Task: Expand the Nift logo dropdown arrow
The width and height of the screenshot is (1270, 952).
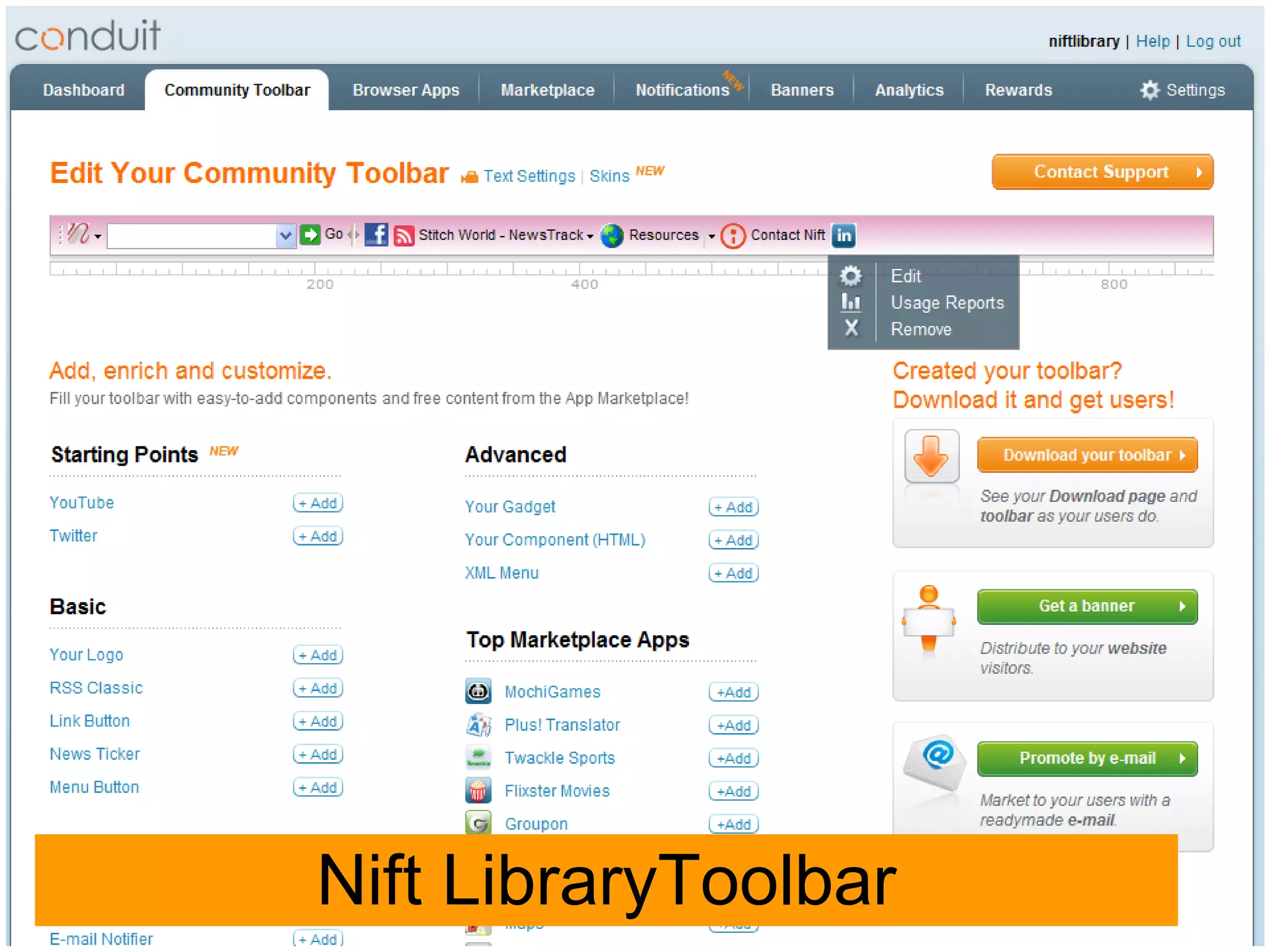Action: tap(98, 237)
